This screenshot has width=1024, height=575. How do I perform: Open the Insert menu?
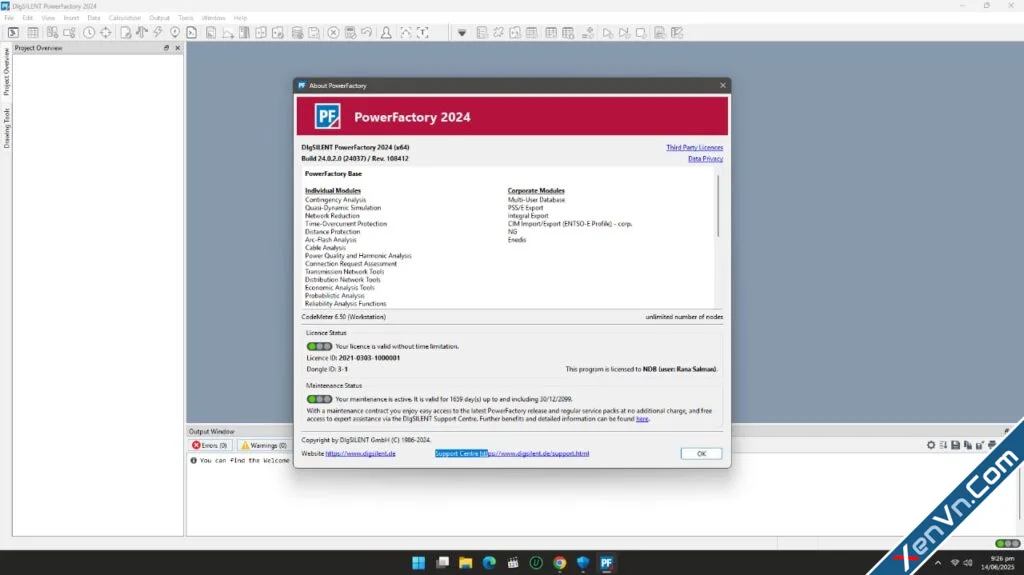(71, 18)
